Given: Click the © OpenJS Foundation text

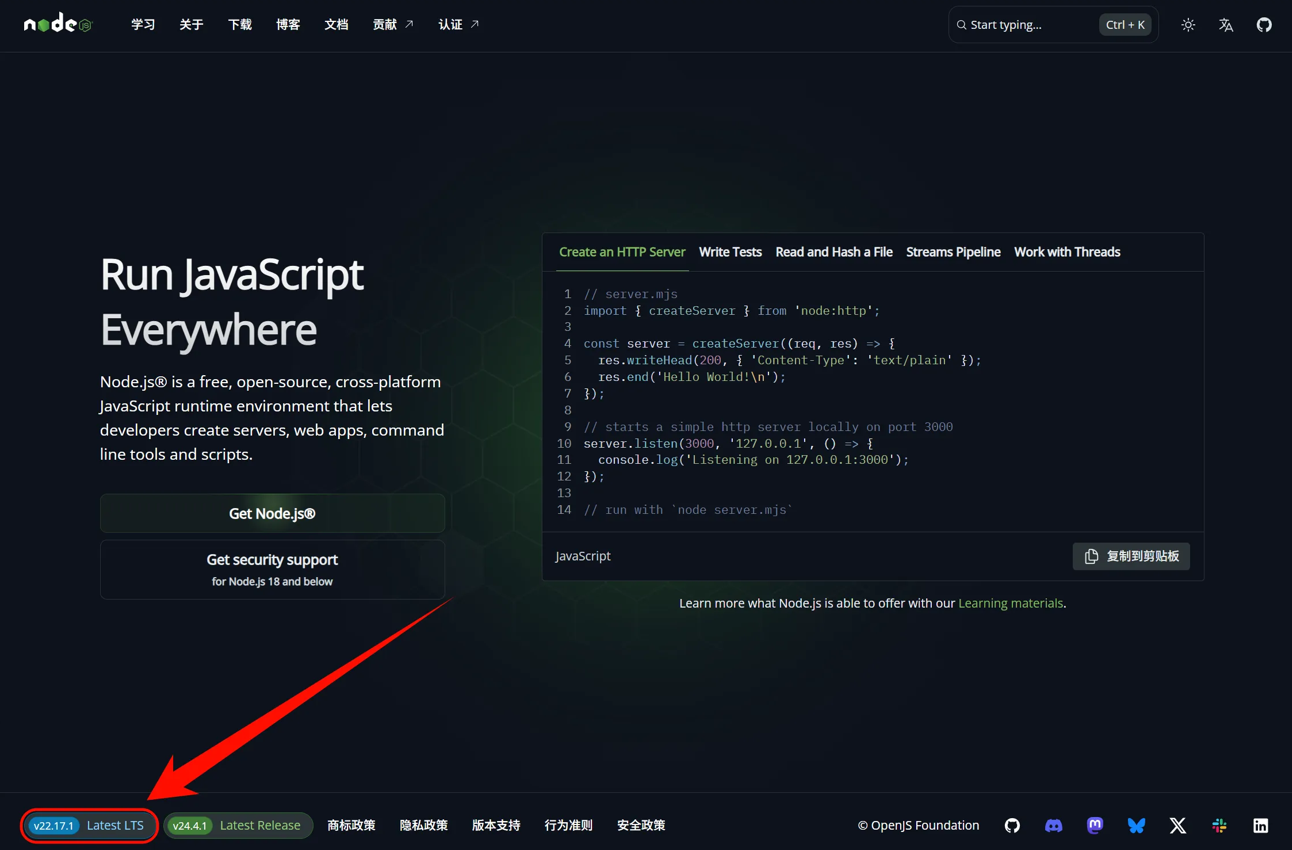Looking at the screenshot, I should tap(918, 825).
